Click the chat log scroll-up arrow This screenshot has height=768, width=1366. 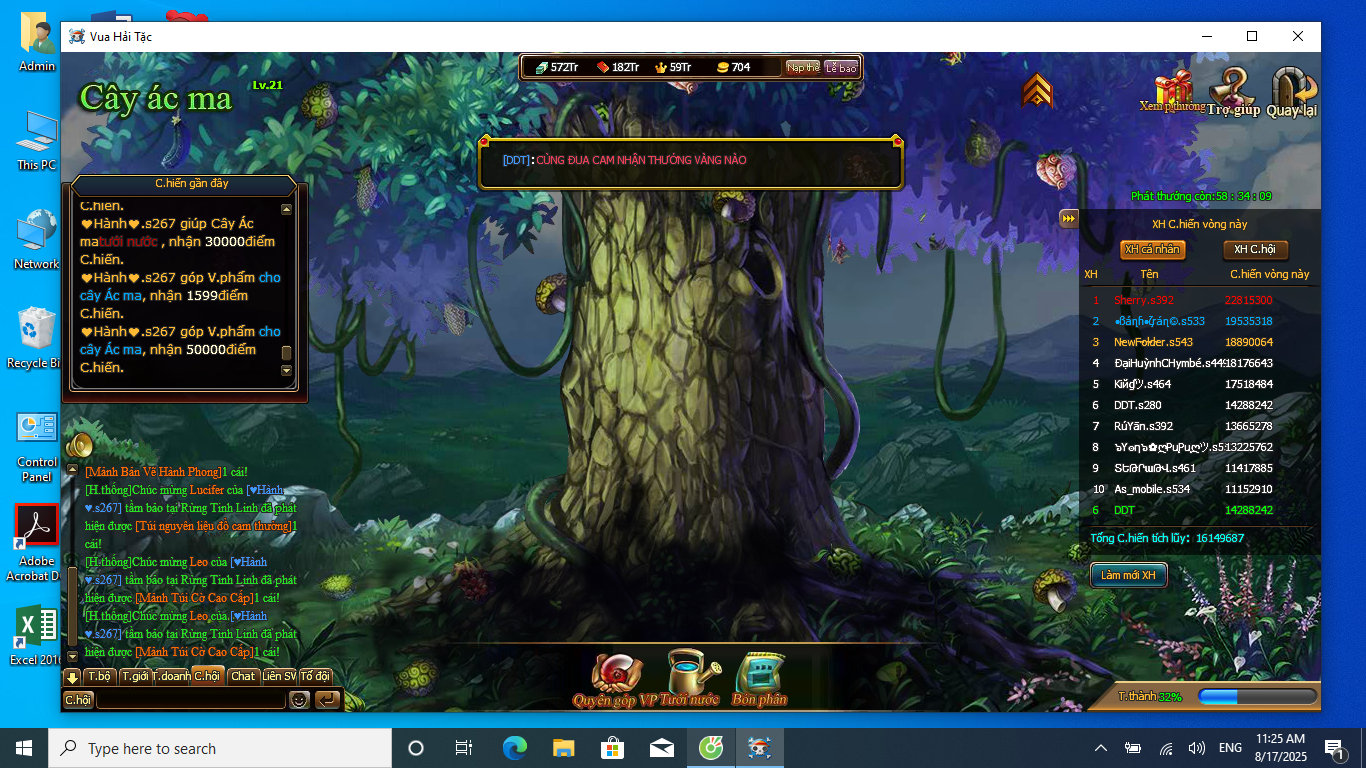pos(72,469)
